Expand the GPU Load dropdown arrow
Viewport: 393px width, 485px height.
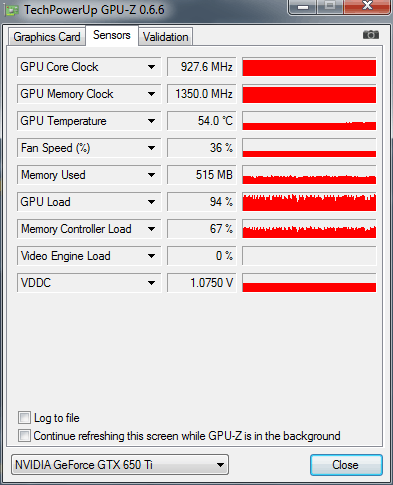pyautogui.click(x=152, y=202)
